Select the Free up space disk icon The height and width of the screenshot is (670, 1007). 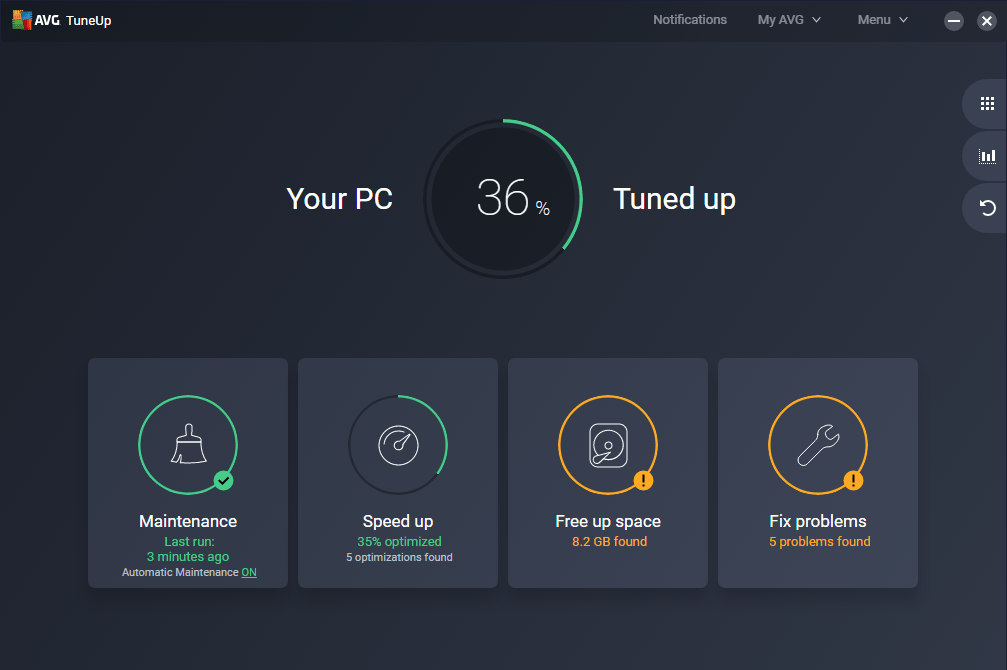tap(607, 444)
